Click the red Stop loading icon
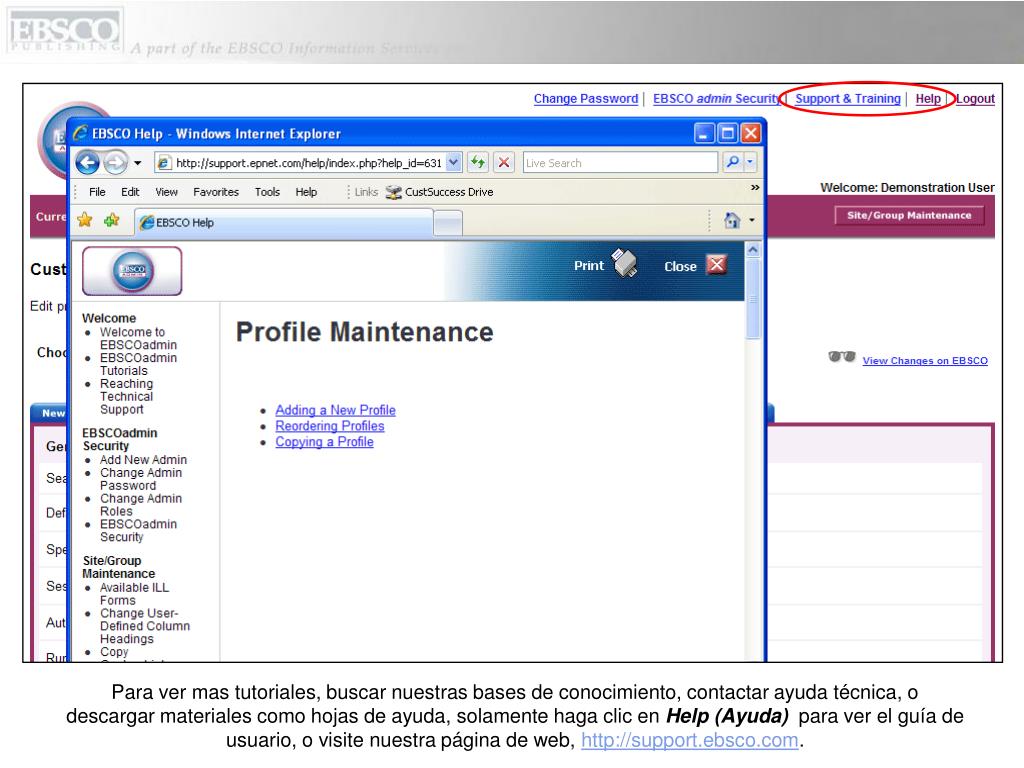The image size is (1024, 768). [x=504, y=162]
